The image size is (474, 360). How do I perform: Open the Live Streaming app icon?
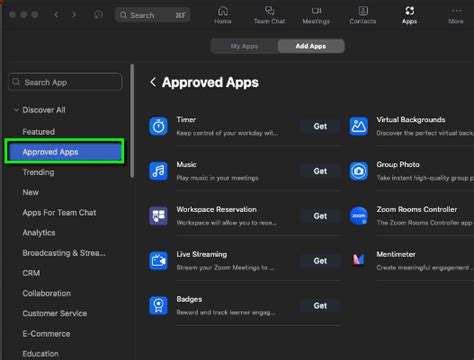pos(158,261)
